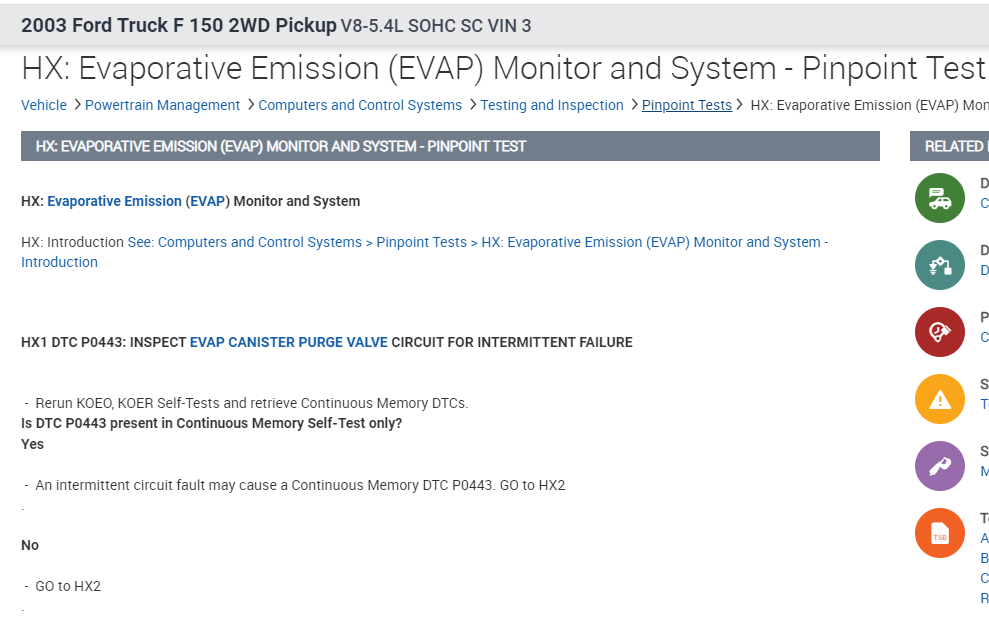The height and width of the screenshot is (617, 989).
Task: Click the orange TSB document icon
Action: [939, 533]
